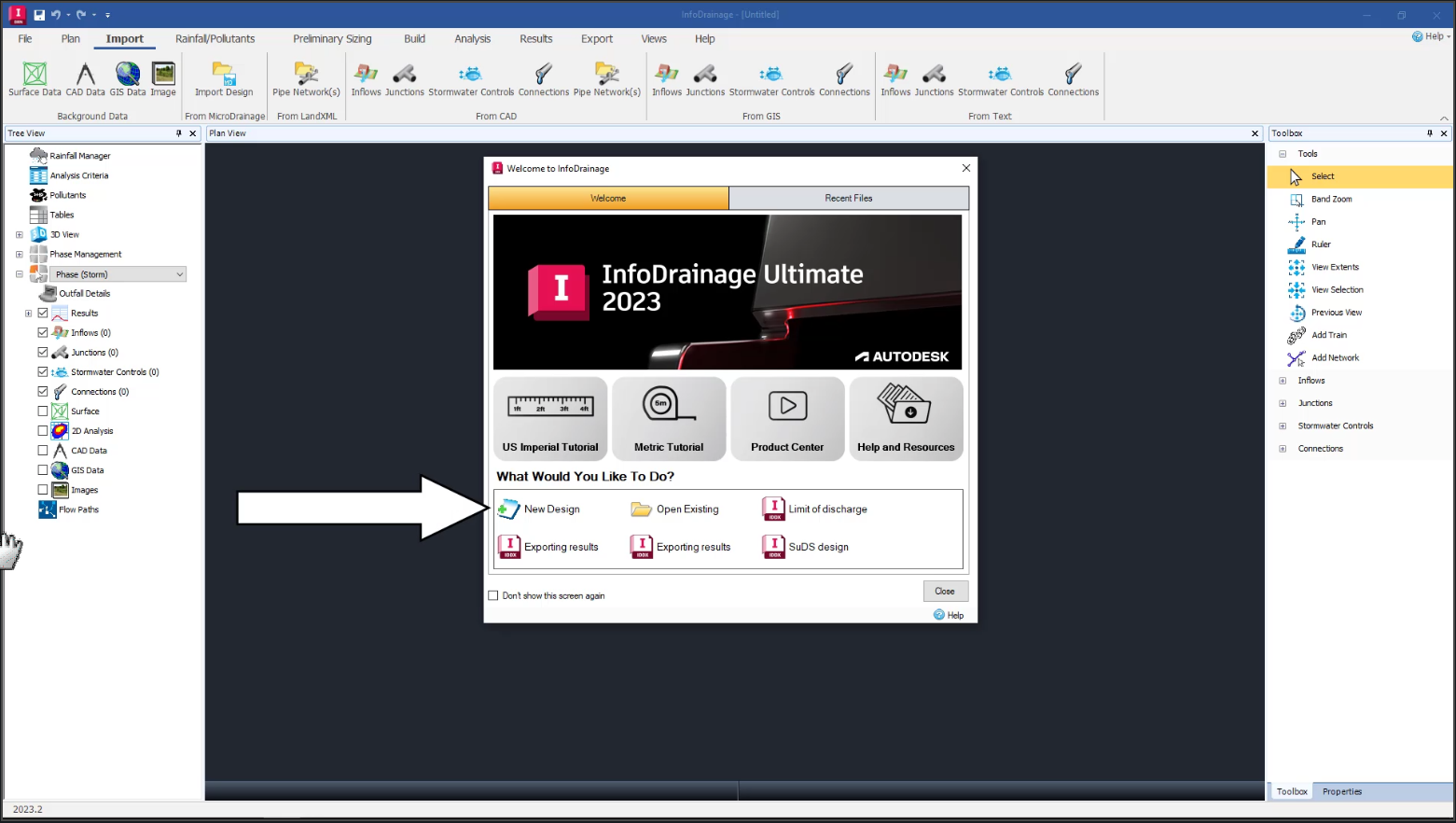Import Pipe Network(s) from LandXML
Screen dimensions: 1456x823
click(x=306, y=79)
